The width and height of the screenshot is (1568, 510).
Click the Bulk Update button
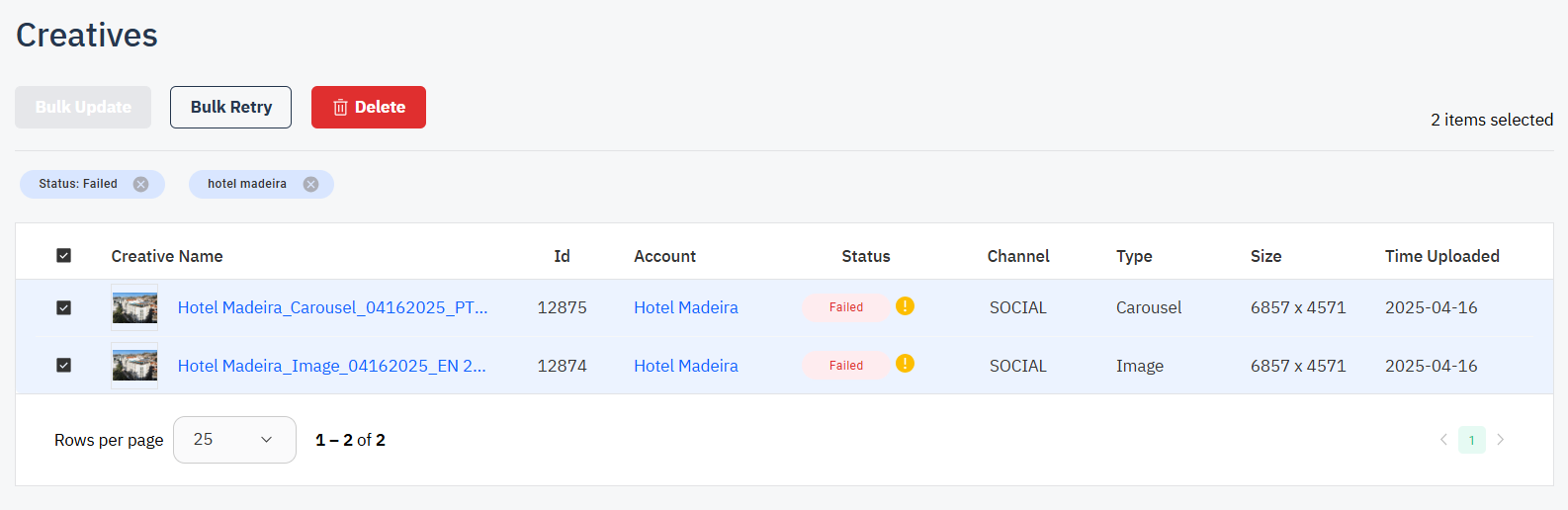tap(83, 107)
